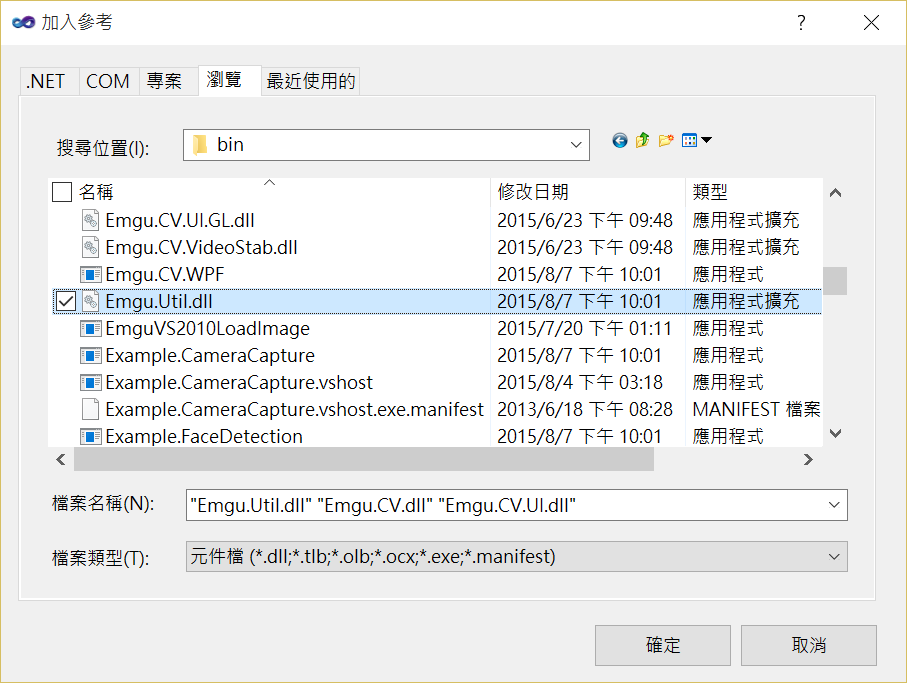
Task: Select file Emgu.CV.UI.GL.dll
Action: coord(180,220)
